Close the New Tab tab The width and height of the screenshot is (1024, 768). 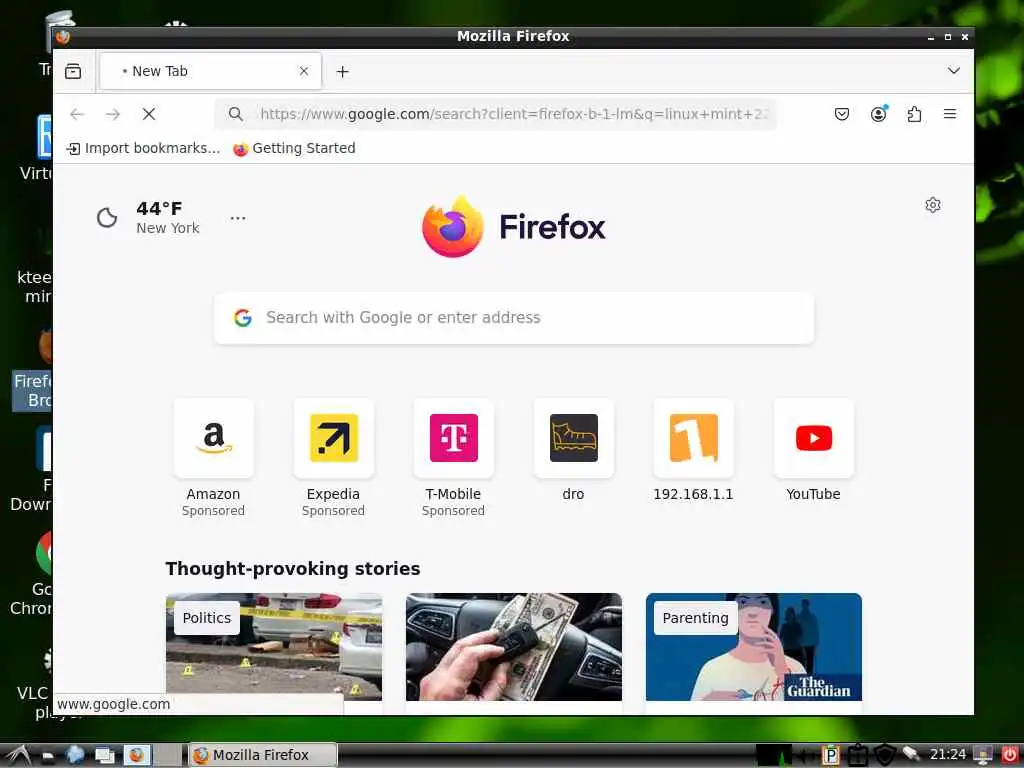(304, 71)
